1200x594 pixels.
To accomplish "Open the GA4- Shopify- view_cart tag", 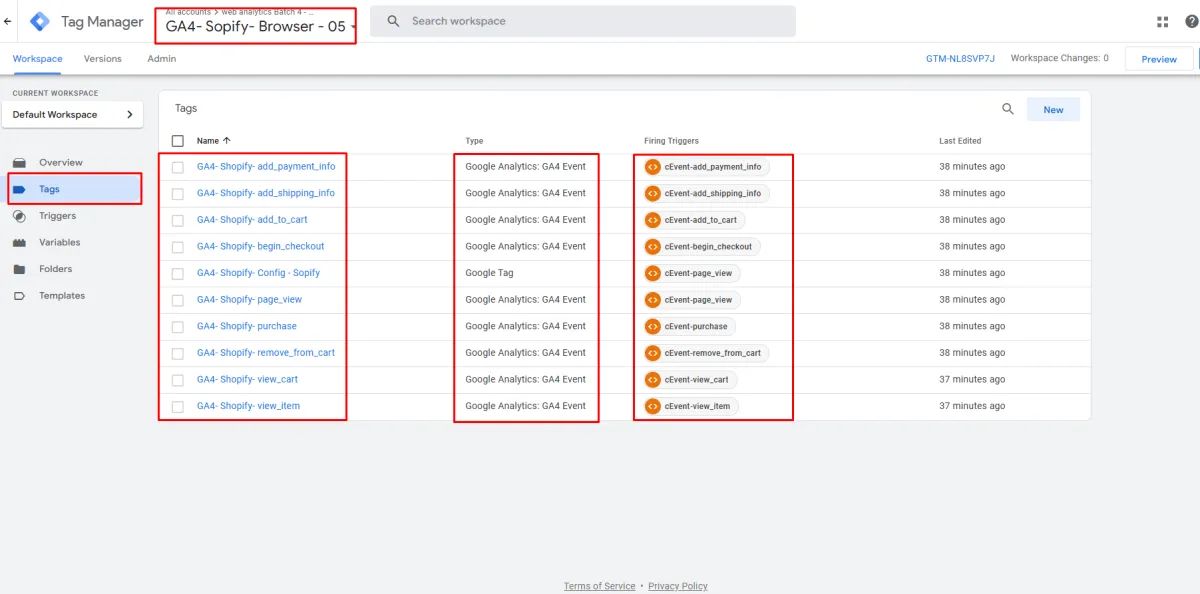I will pyautogui.click(x=247, y=380).
